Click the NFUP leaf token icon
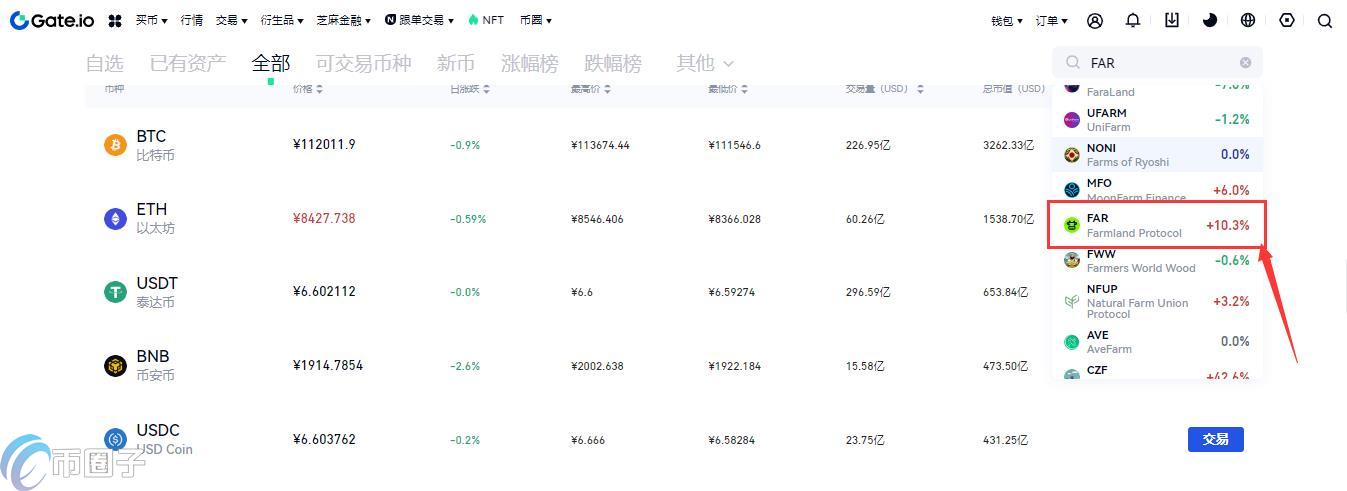This screenshot has height=491, width=1347. coord(1071,301)
